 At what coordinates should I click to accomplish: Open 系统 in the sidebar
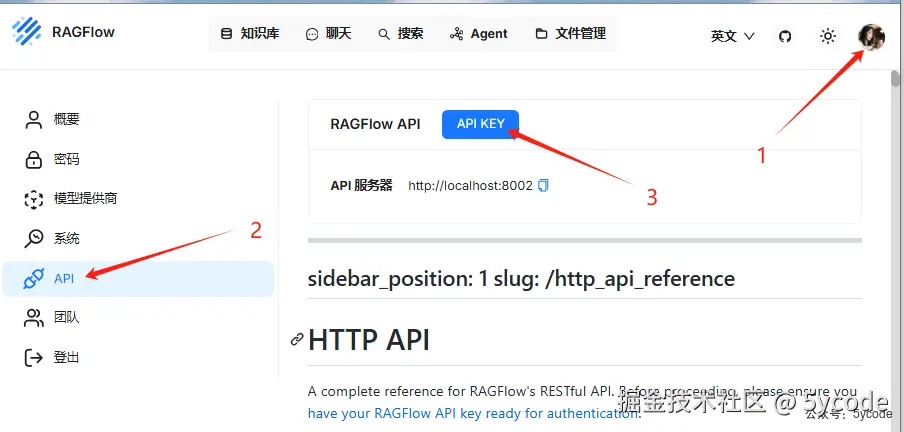click(138, 238)
